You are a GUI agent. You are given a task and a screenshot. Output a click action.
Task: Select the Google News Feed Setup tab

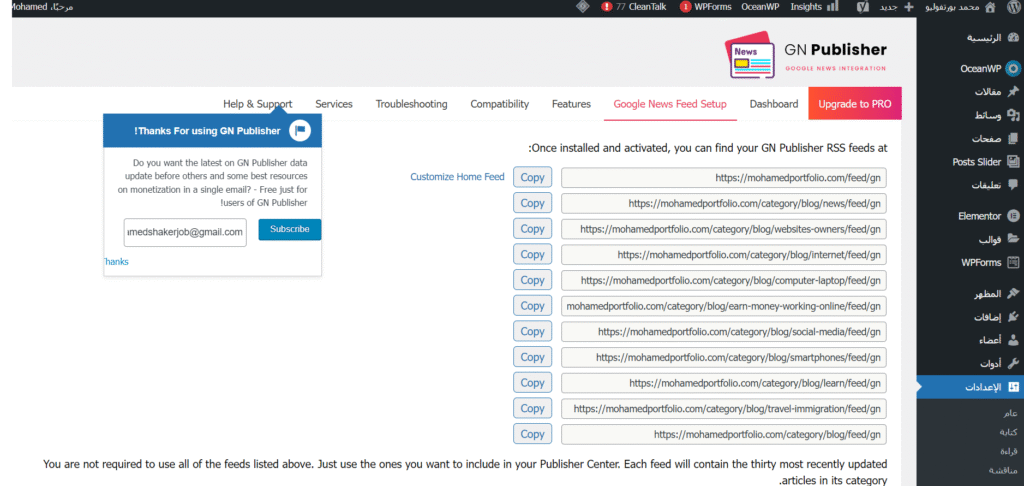click(670, 104)
